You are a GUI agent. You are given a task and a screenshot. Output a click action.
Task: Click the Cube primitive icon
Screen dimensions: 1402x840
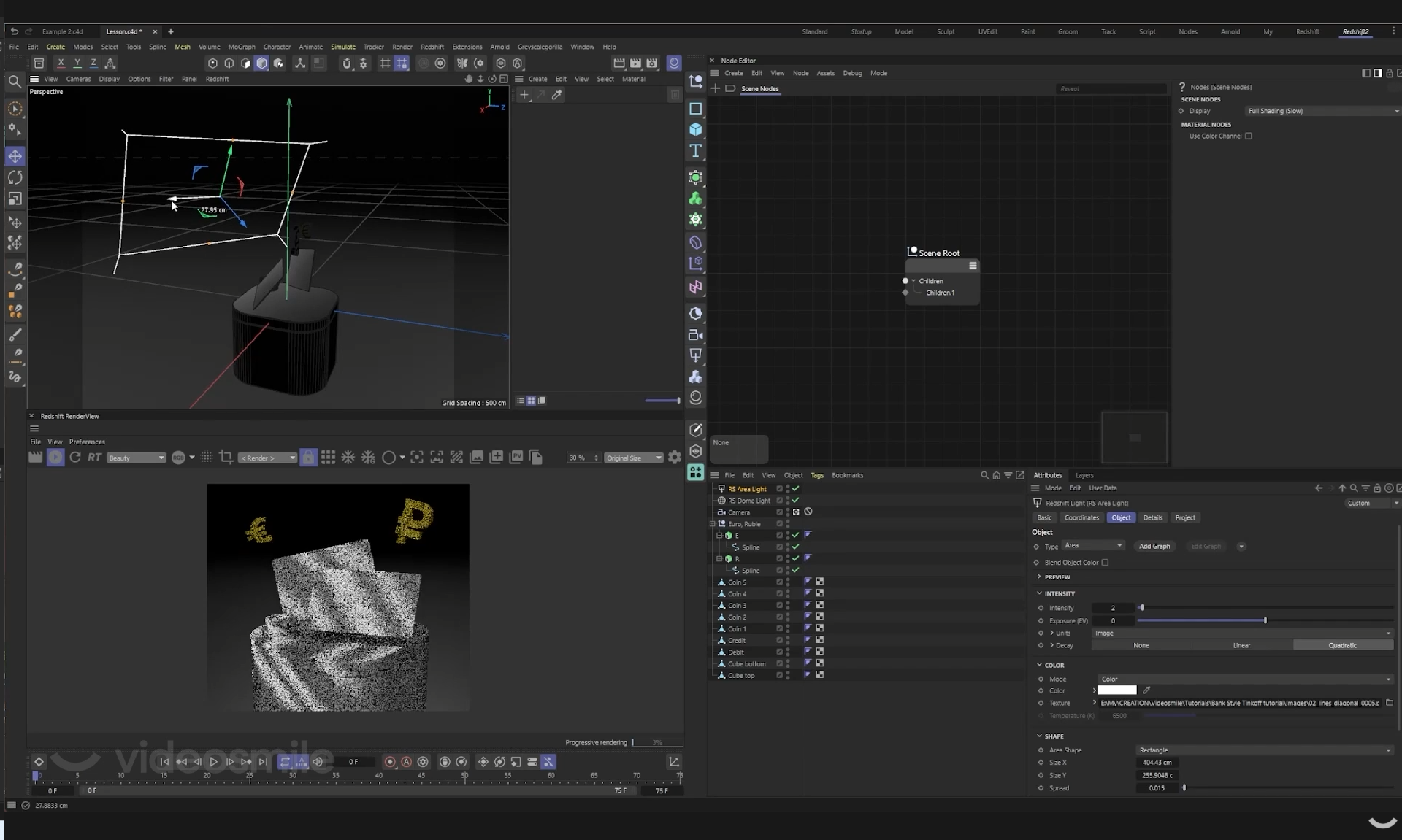click(x=696, y=129)
